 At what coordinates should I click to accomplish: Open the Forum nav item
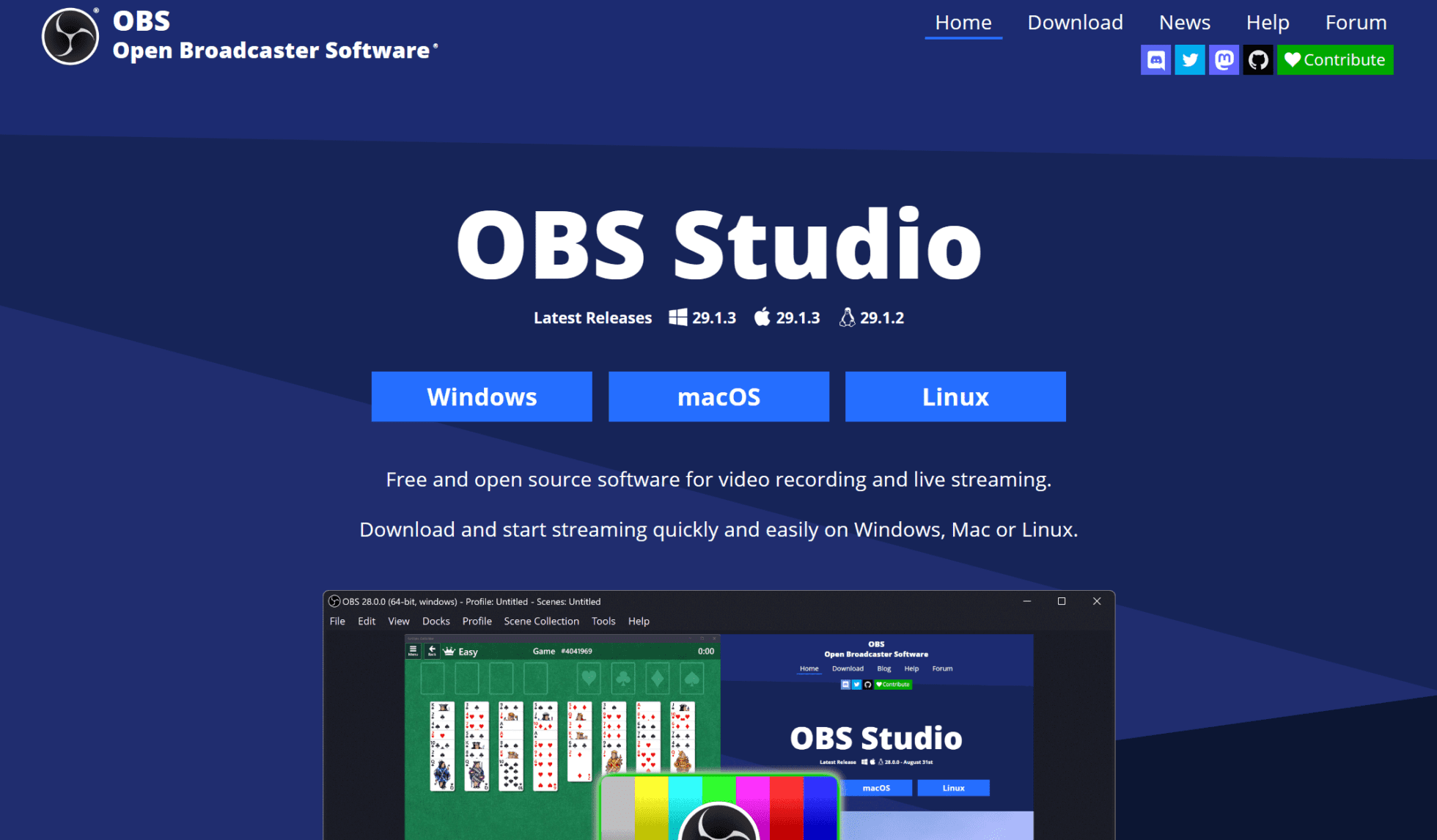pos(1356,23)
